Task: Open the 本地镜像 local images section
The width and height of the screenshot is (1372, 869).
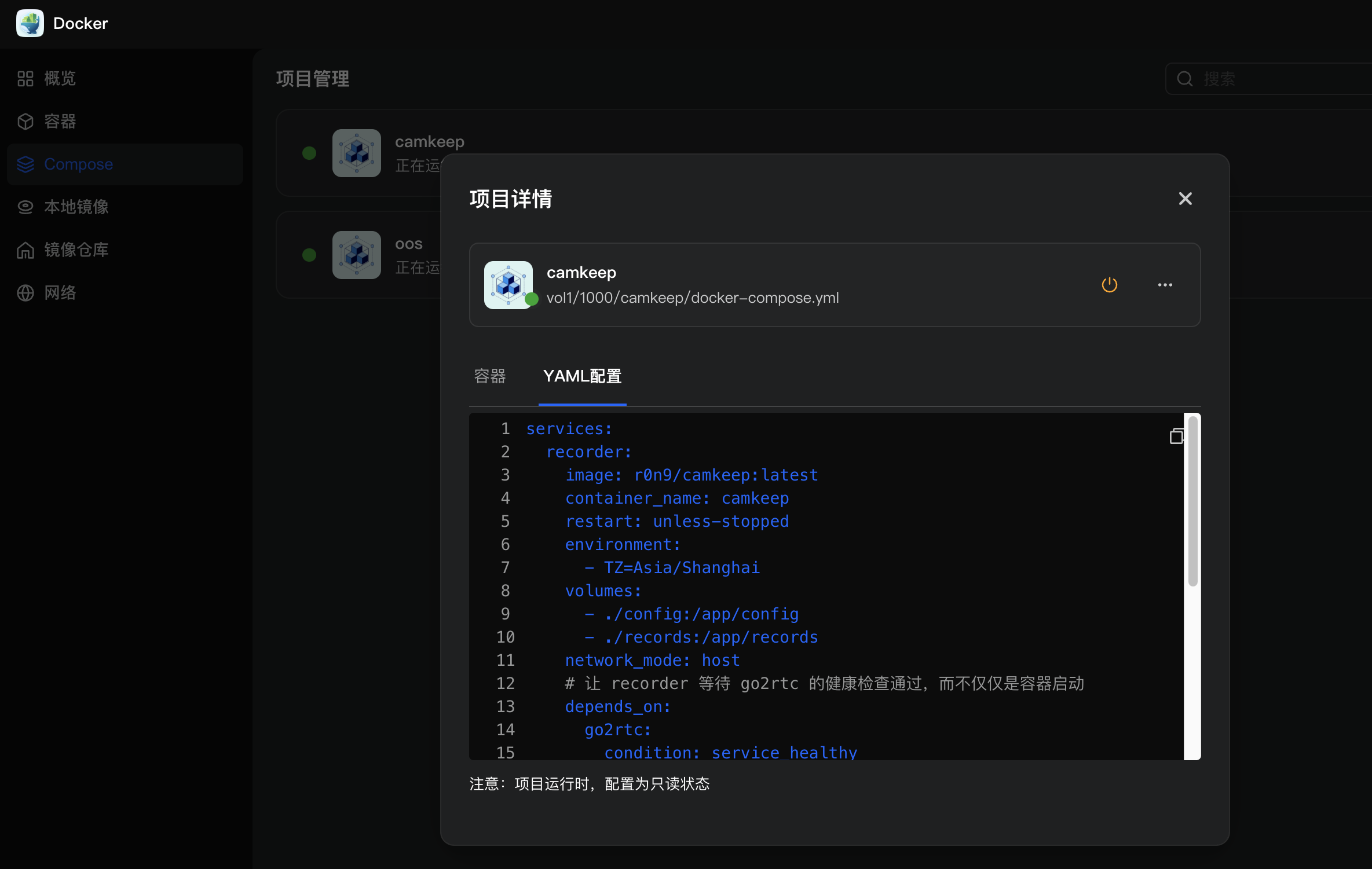Action: point(125,207)
